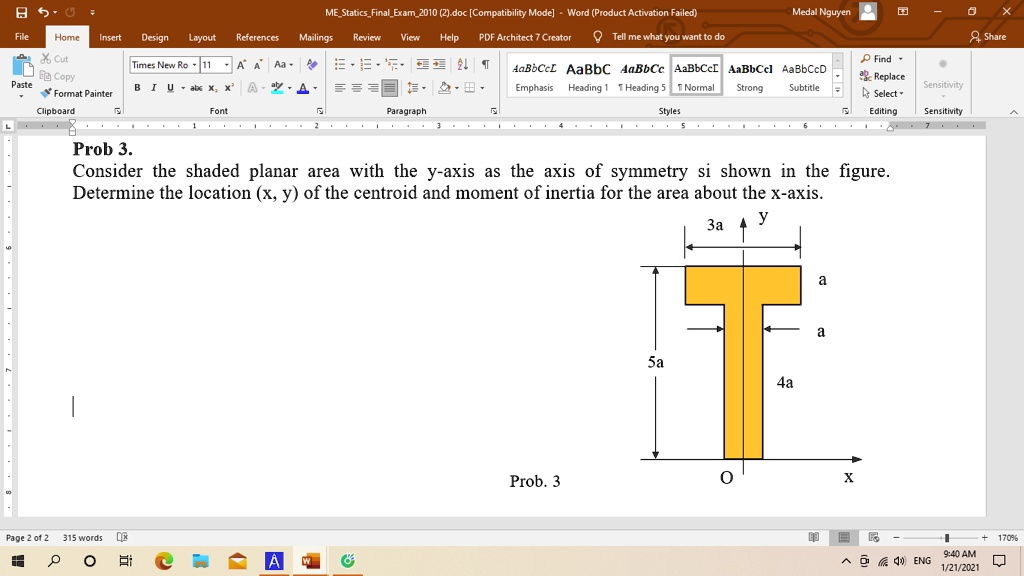Screen dimensions: 1024x576
Task: Open the font name dropdown
Action: (195, 65)
